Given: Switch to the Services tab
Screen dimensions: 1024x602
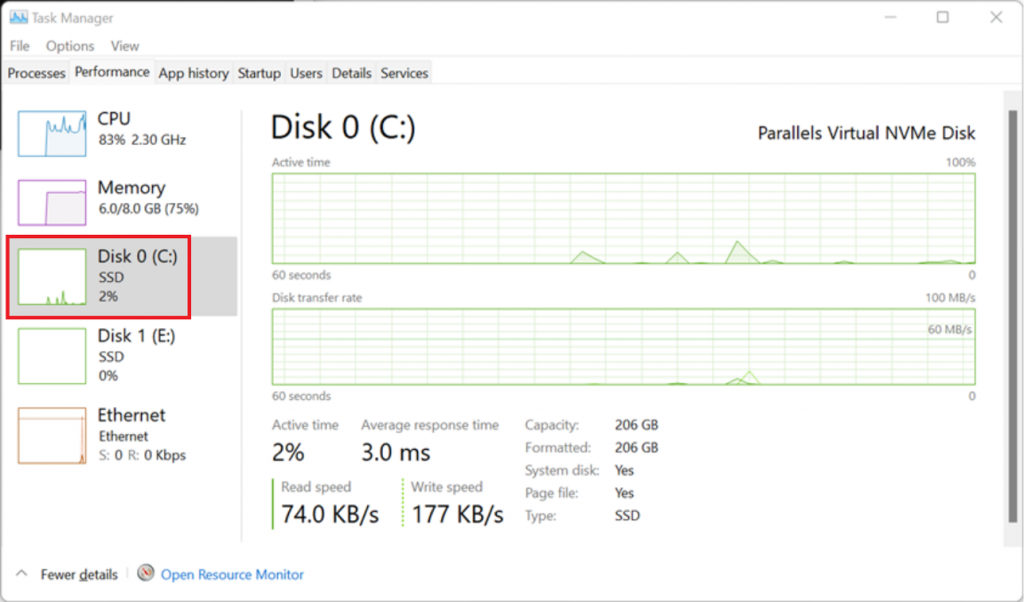Looking at the screenshot, I should [x=404, y=73].
